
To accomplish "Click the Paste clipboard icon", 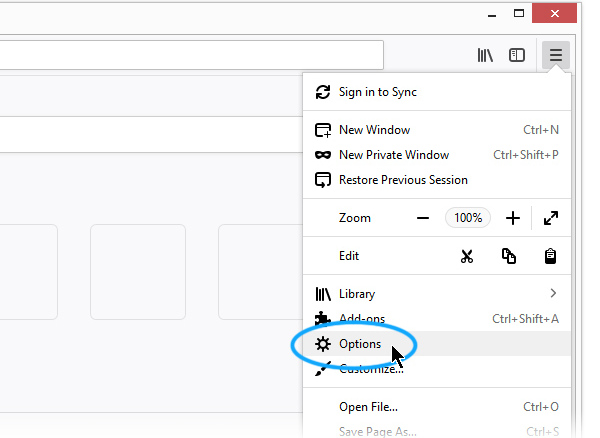I will pyautogui.click(x=550, y=256).
